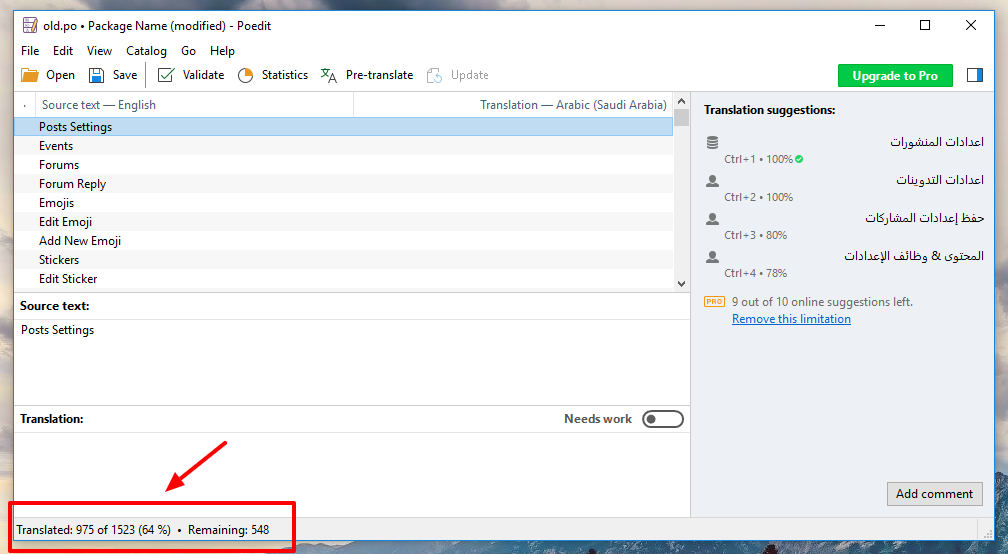Screen dimensions: 1008x554
Task: Click the Update catalog icon
Action: tap(435, 75)
